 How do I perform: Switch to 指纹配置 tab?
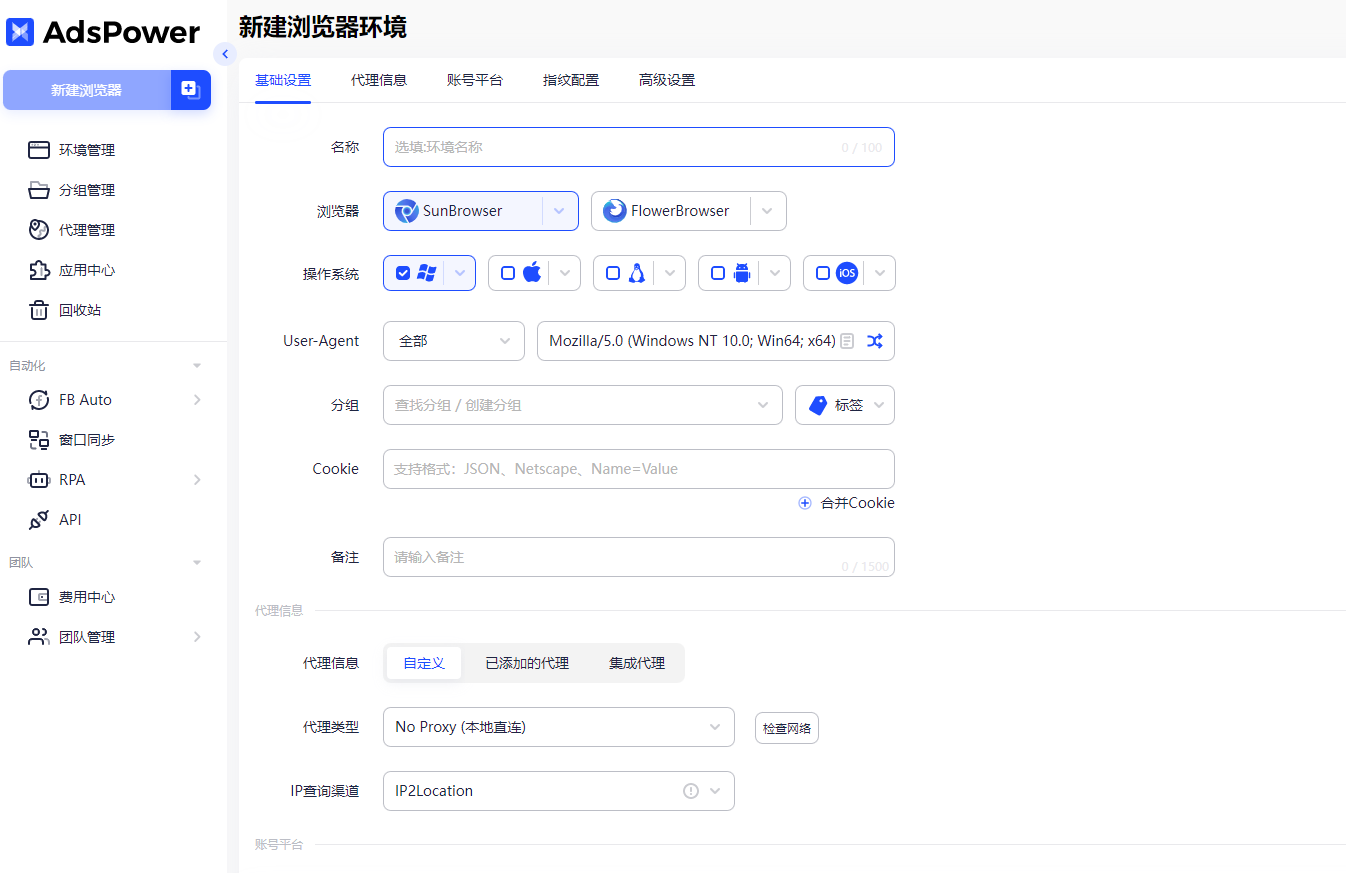(x=571, y=80)
